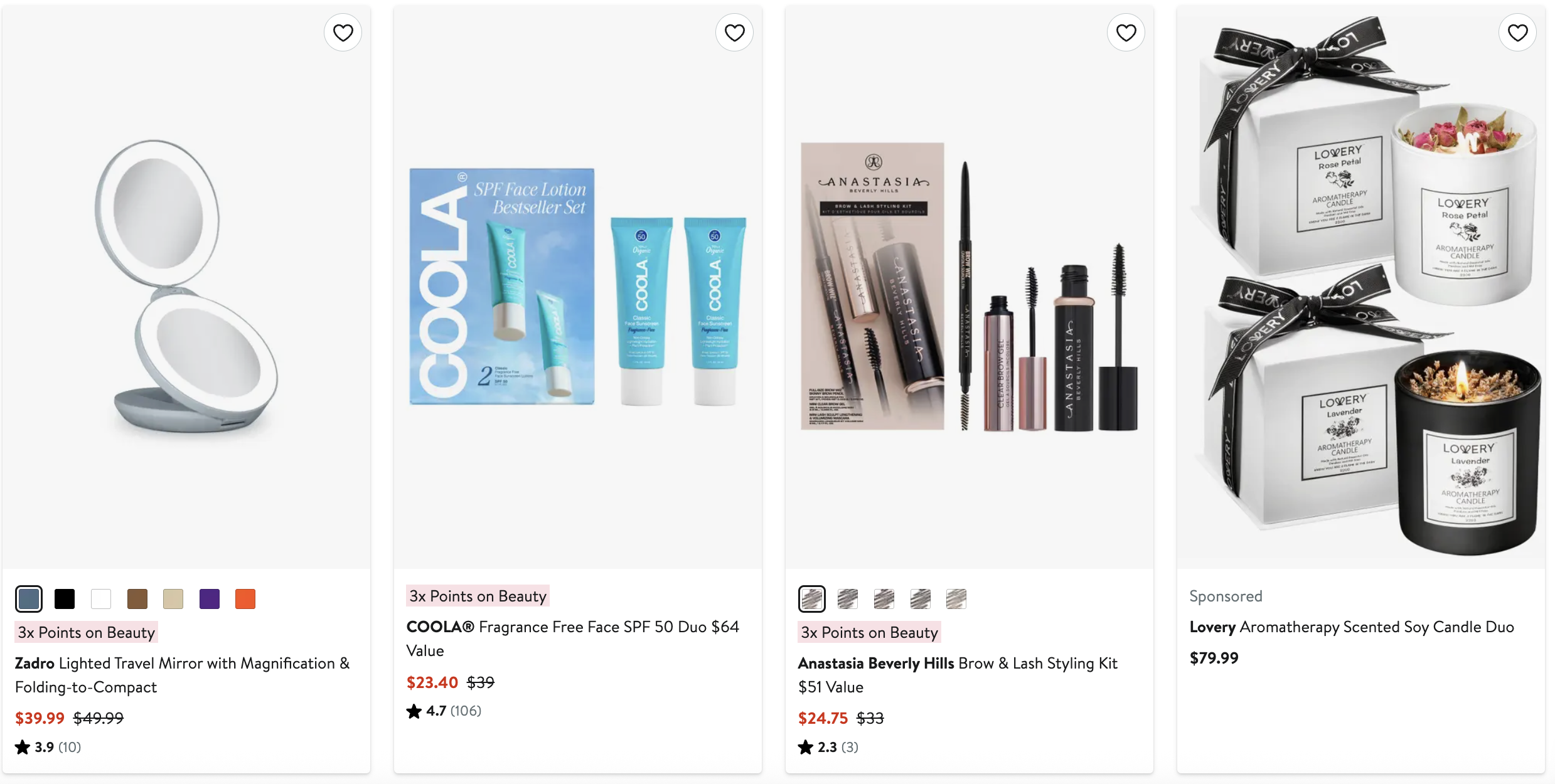Image resolution: width=1555 pixels, height=784 pixels.
Task: Add COOLA SPF duo to wishlist heart
Action: [x=734, y=33]
